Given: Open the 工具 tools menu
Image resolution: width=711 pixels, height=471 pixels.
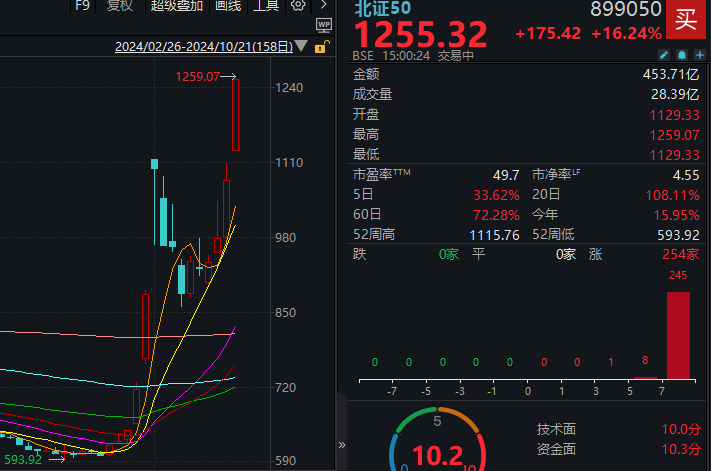Looking at the screenshot, I should pyautogui.click(x=266, y=5).
